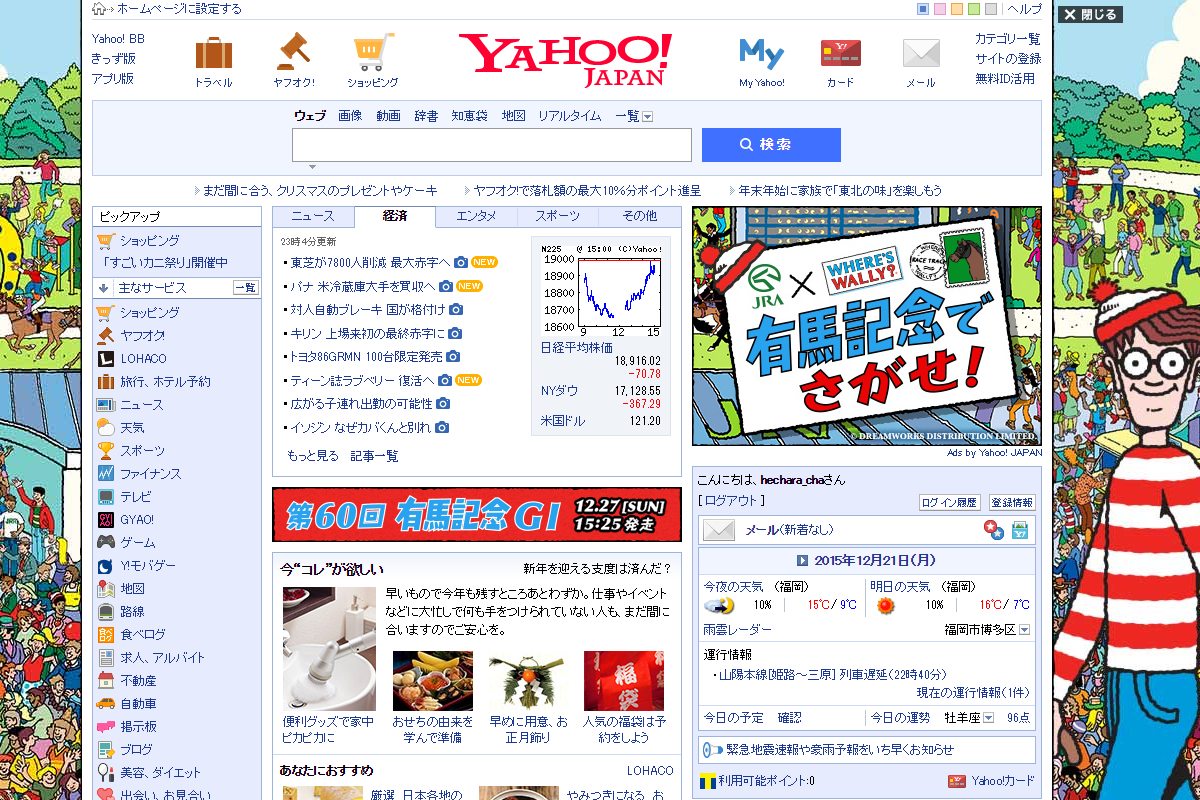Image resolution: width=1200 pixels, height=800 pixels.
Task: Click the Y!モバゲー icon in sidebar
Action: click(x=106, y=565)
